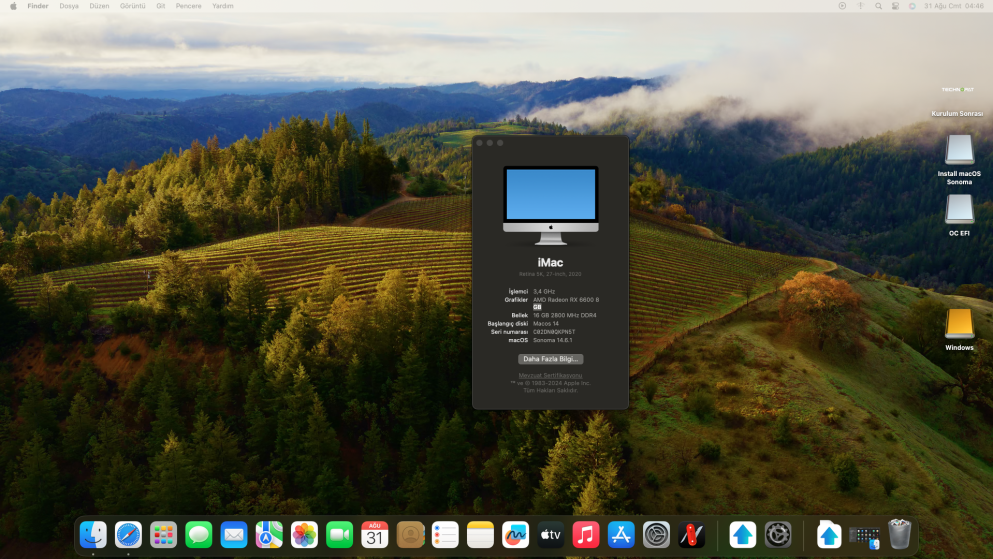This screenshot has height=559, width=993.
Task: Select the Install macOS Sonoma drive icon
Action: point(959,150)
